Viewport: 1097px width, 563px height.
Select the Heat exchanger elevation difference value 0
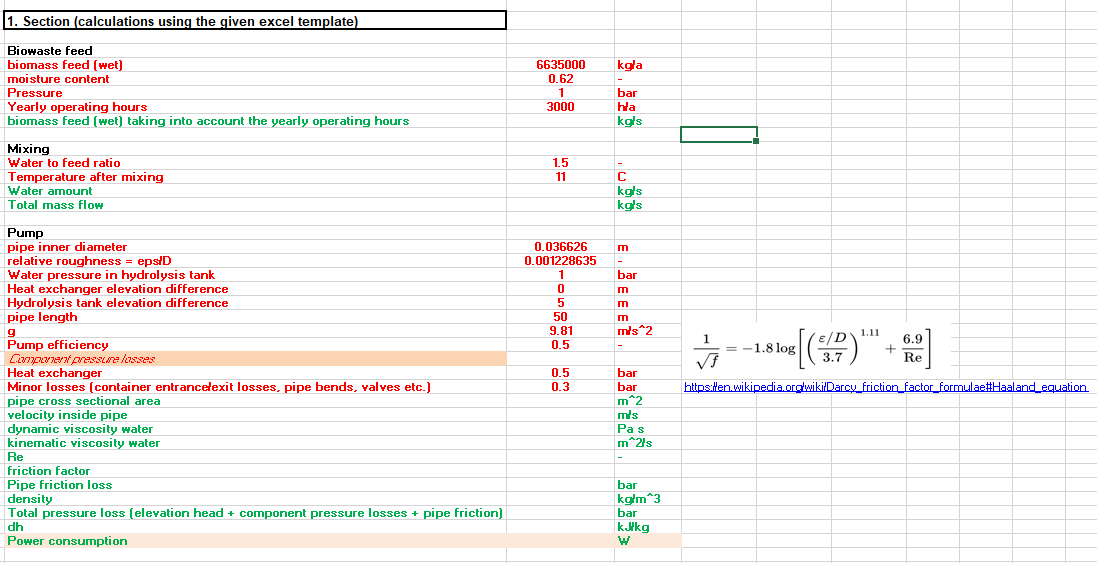[x=560, y=289]
